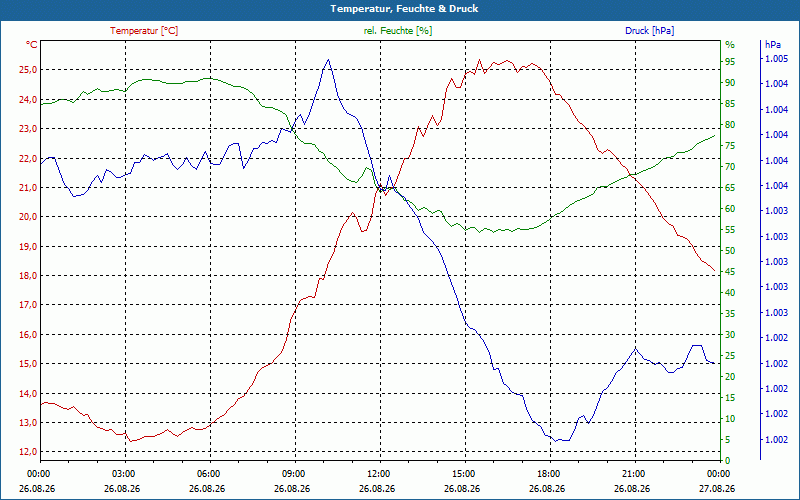The height and width of the screenshot is (500, 800).
Task: Select the blue 'Druck [hPa]' legend label
Action: [x=649, y=31]
